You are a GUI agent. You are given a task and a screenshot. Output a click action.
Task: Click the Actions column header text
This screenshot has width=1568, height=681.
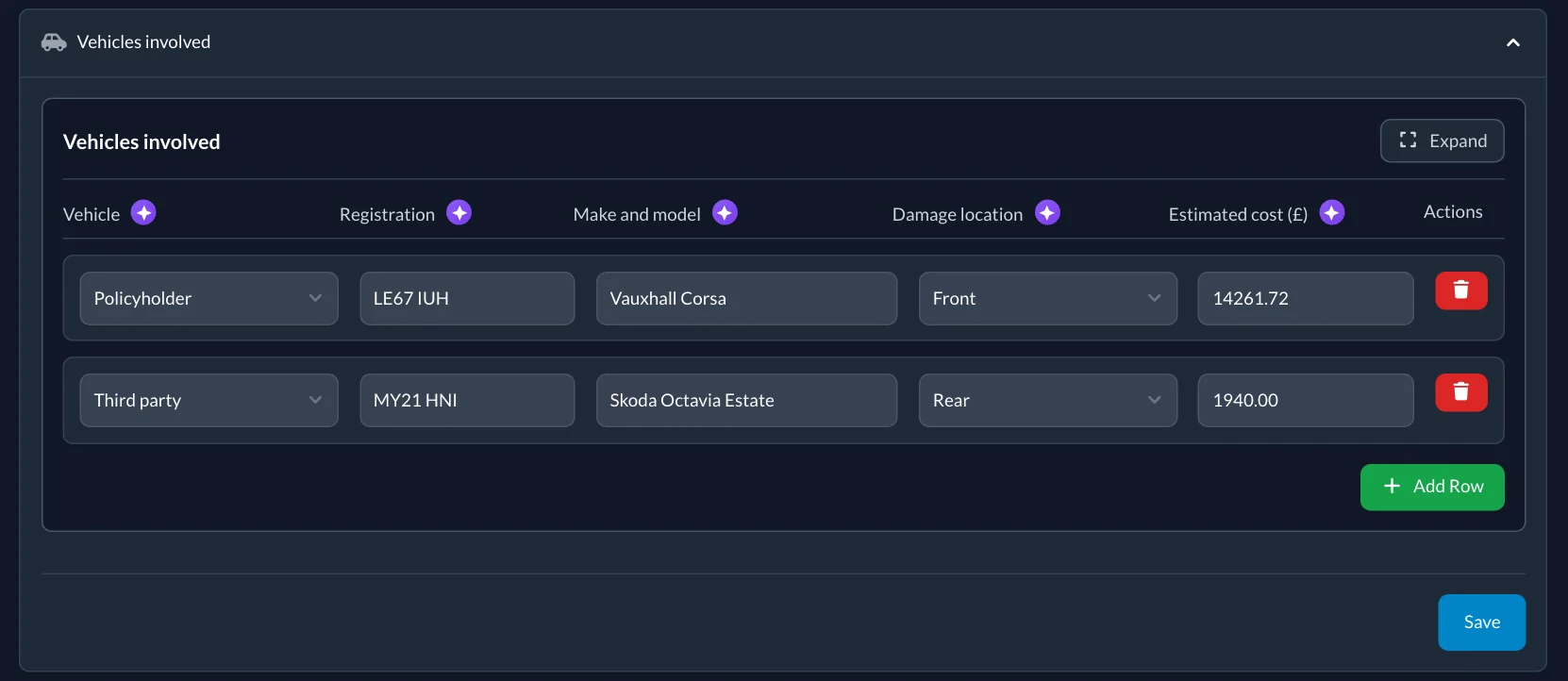(1453, 212)
